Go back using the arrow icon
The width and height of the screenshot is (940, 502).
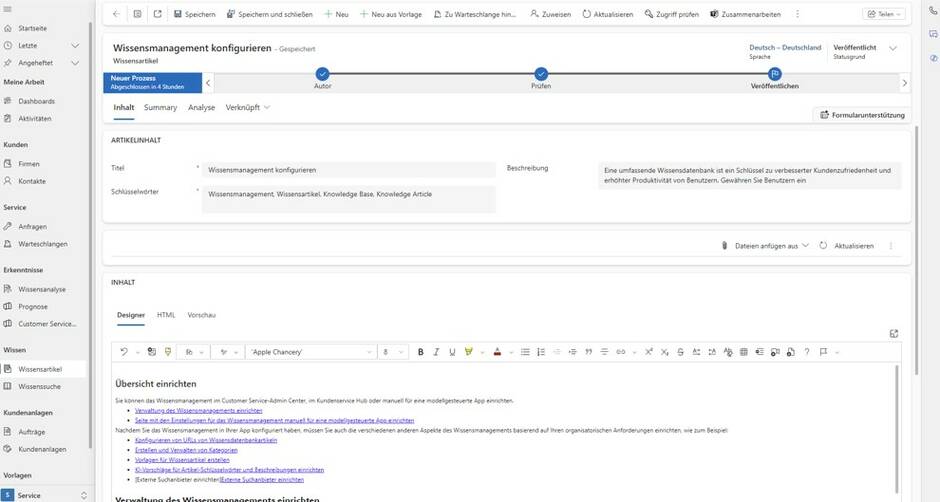tap(116, 14)
